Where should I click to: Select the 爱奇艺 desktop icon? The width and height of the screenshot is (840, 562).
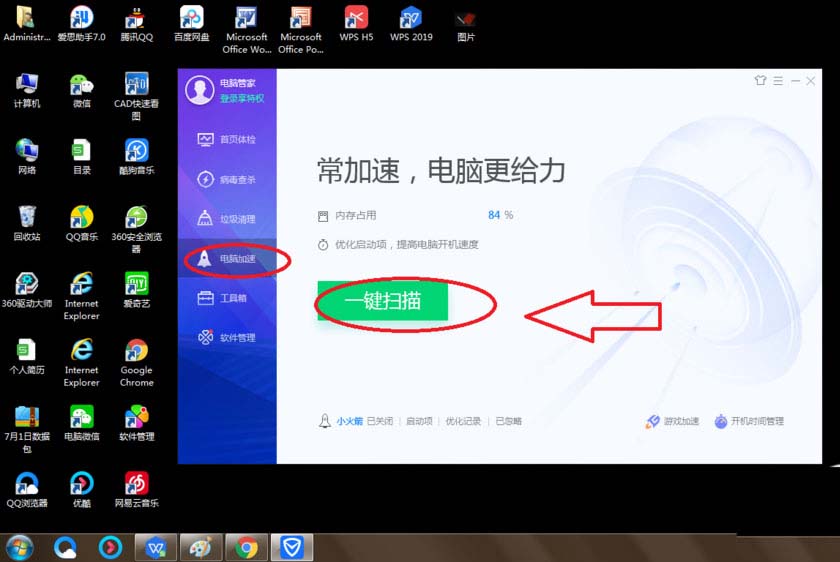point(136,290)
